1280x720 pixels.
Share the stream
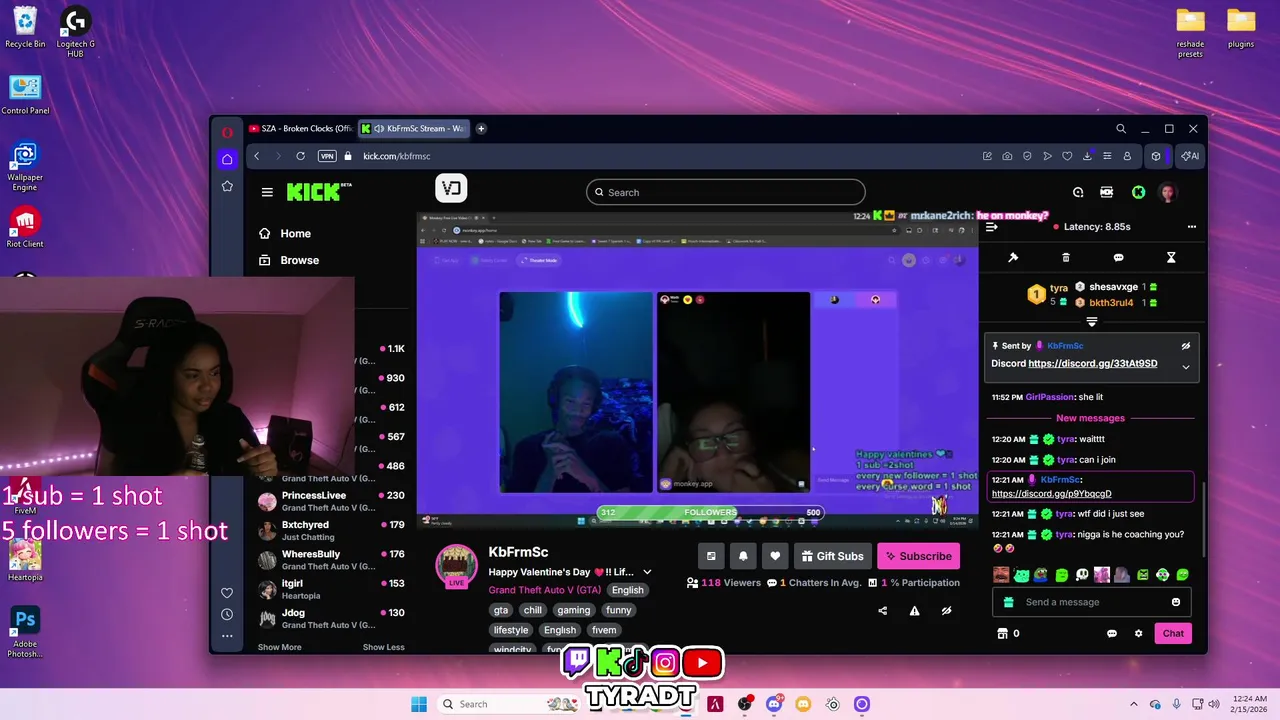tap(882, 611)
